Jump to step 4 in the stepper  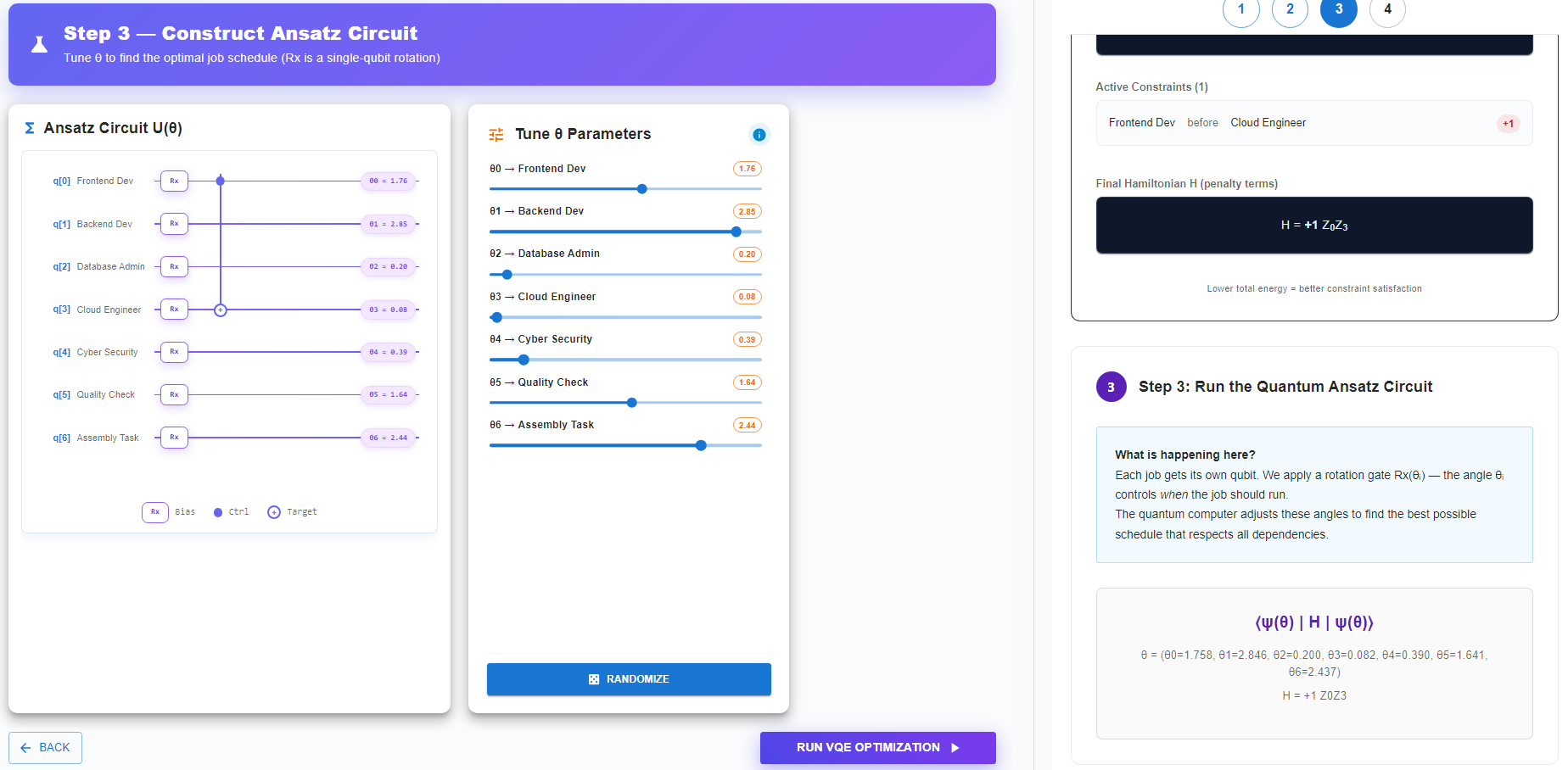(1387, 10)
